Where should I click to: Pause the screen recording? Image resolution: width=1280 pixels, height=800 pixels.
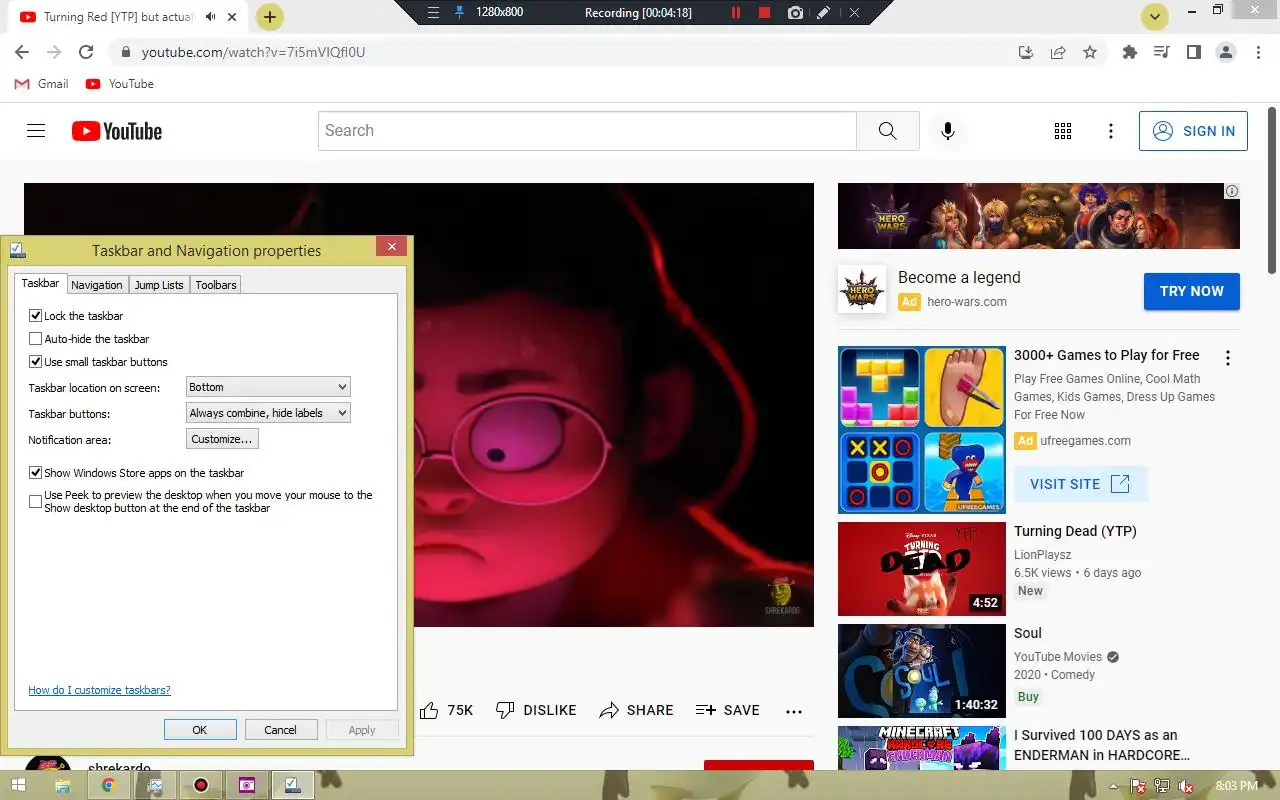[x=736, y=13]
